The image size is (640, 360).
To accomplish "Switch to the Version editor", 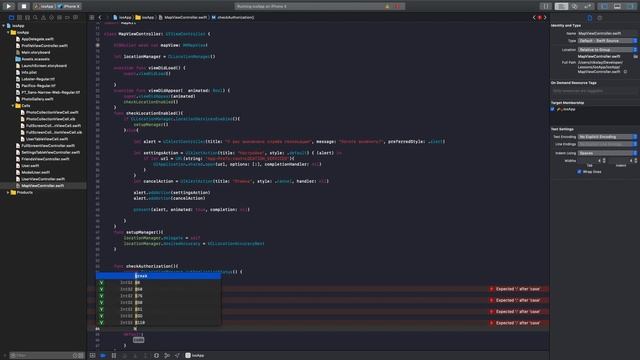I will coord(587,6).
